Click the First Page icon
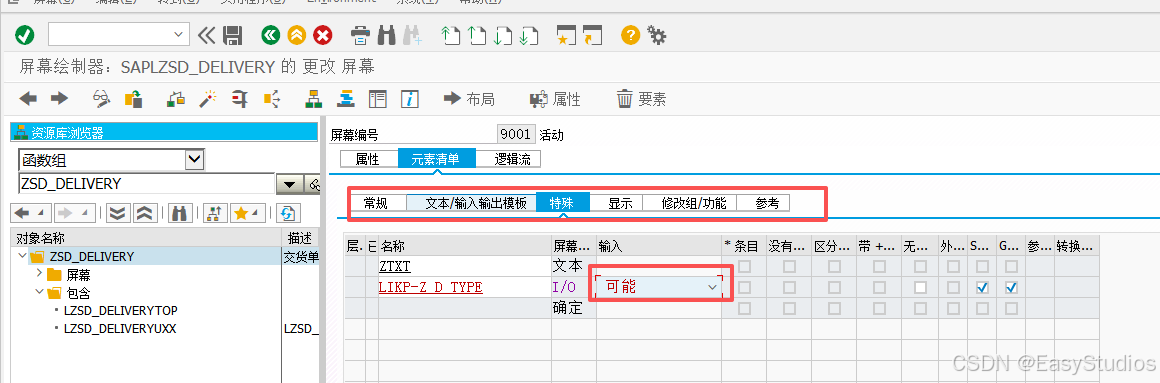The width and height of the screenshot is (1160, 383). [x=451, y=35]
